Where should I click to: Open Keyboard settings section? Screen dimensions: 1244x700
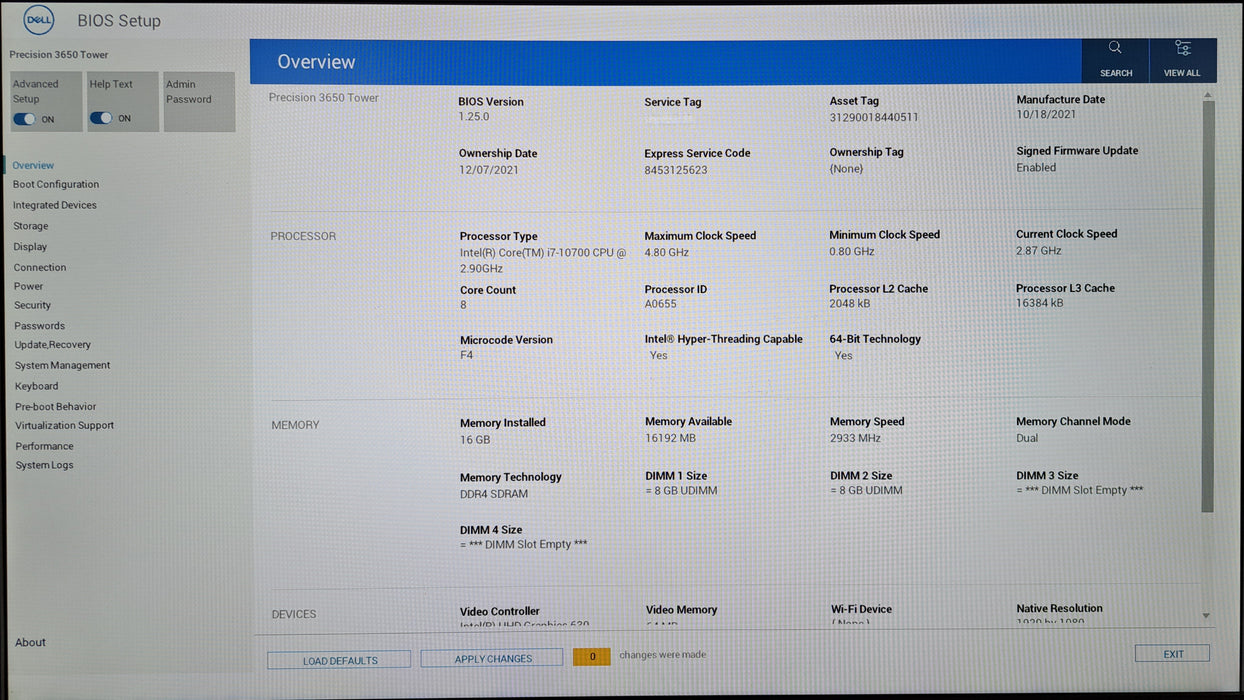click(37, 386)
